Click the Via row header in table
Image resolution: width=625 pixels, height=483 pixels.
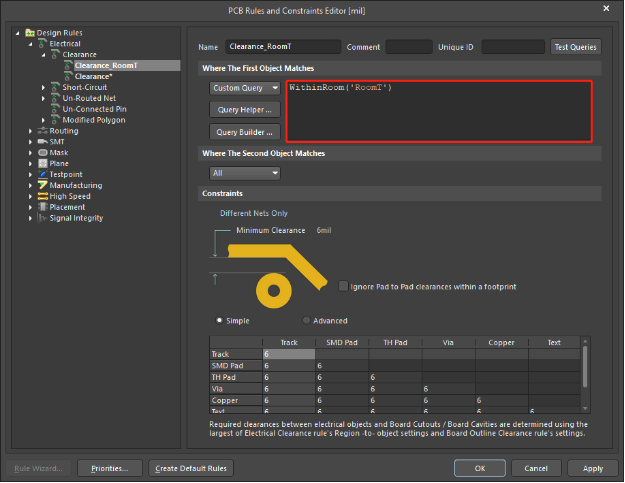[236, 389]
